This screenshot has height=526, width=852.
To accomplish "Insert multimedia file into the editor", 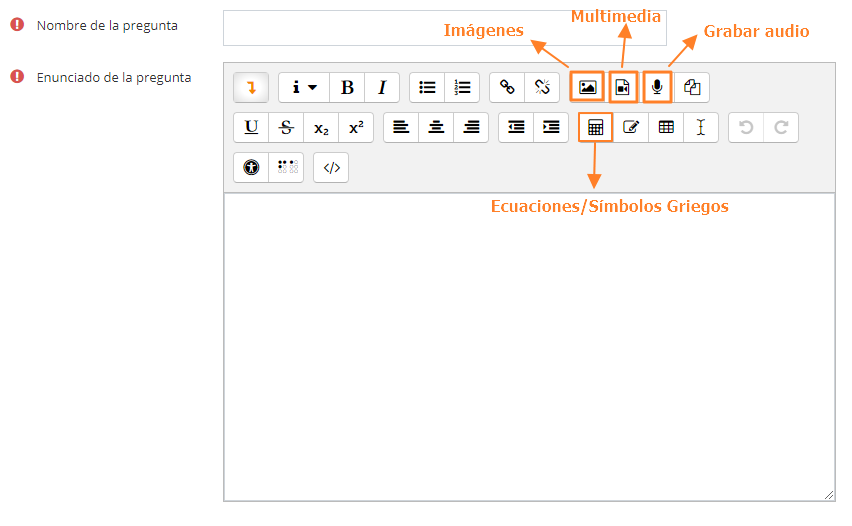I will pos(622,88).
